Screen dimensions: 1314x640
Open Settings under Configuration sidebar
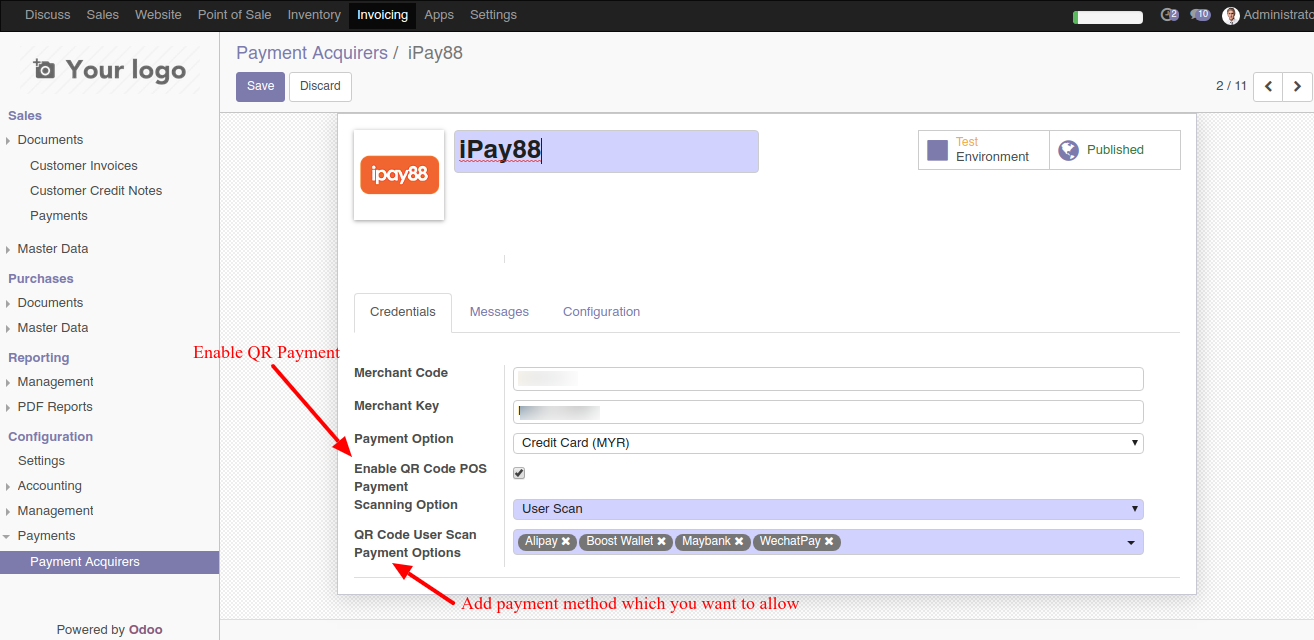tap(41, 461)
